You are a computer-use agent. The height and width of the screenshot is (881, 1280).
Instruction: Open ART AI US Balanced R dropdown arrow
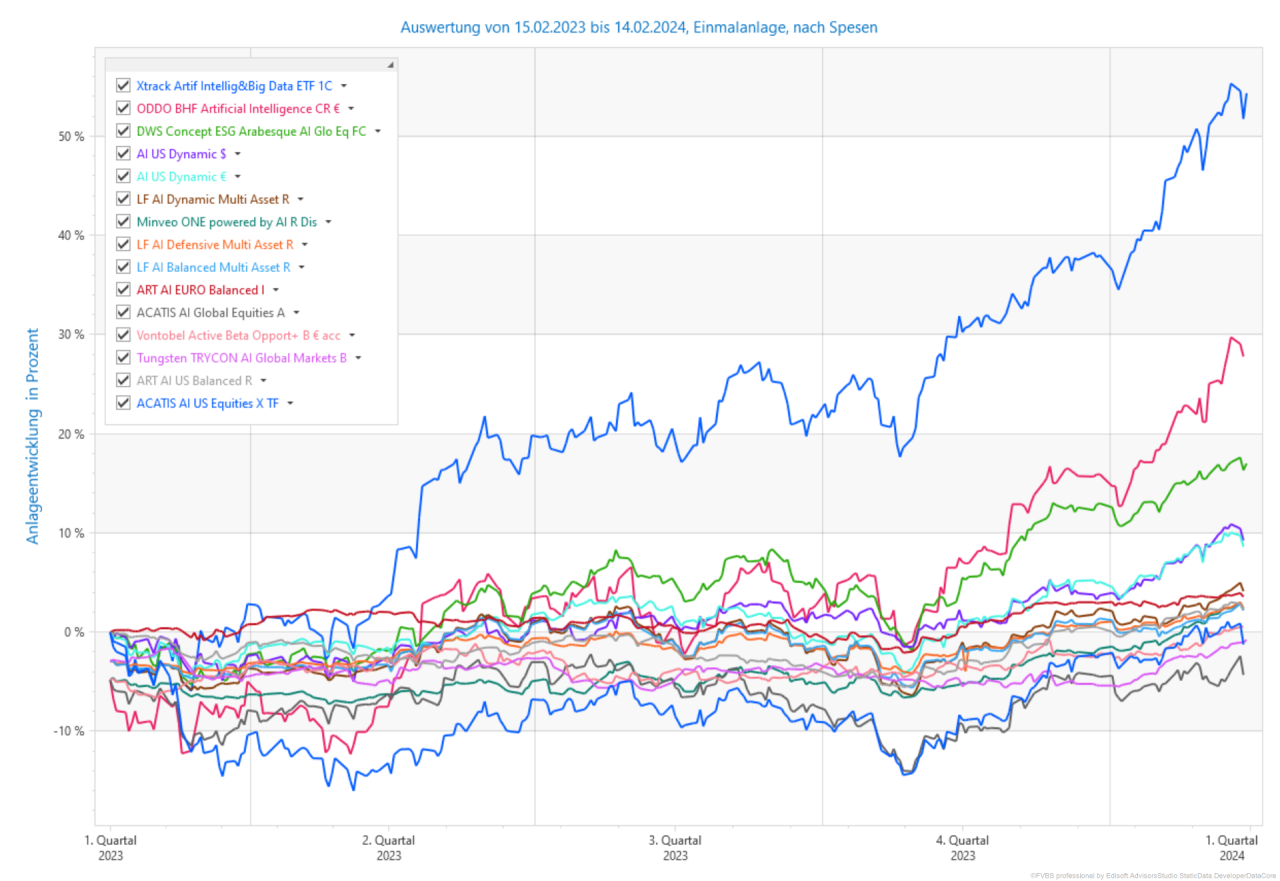pyautogui.click(x=263, y=381)
